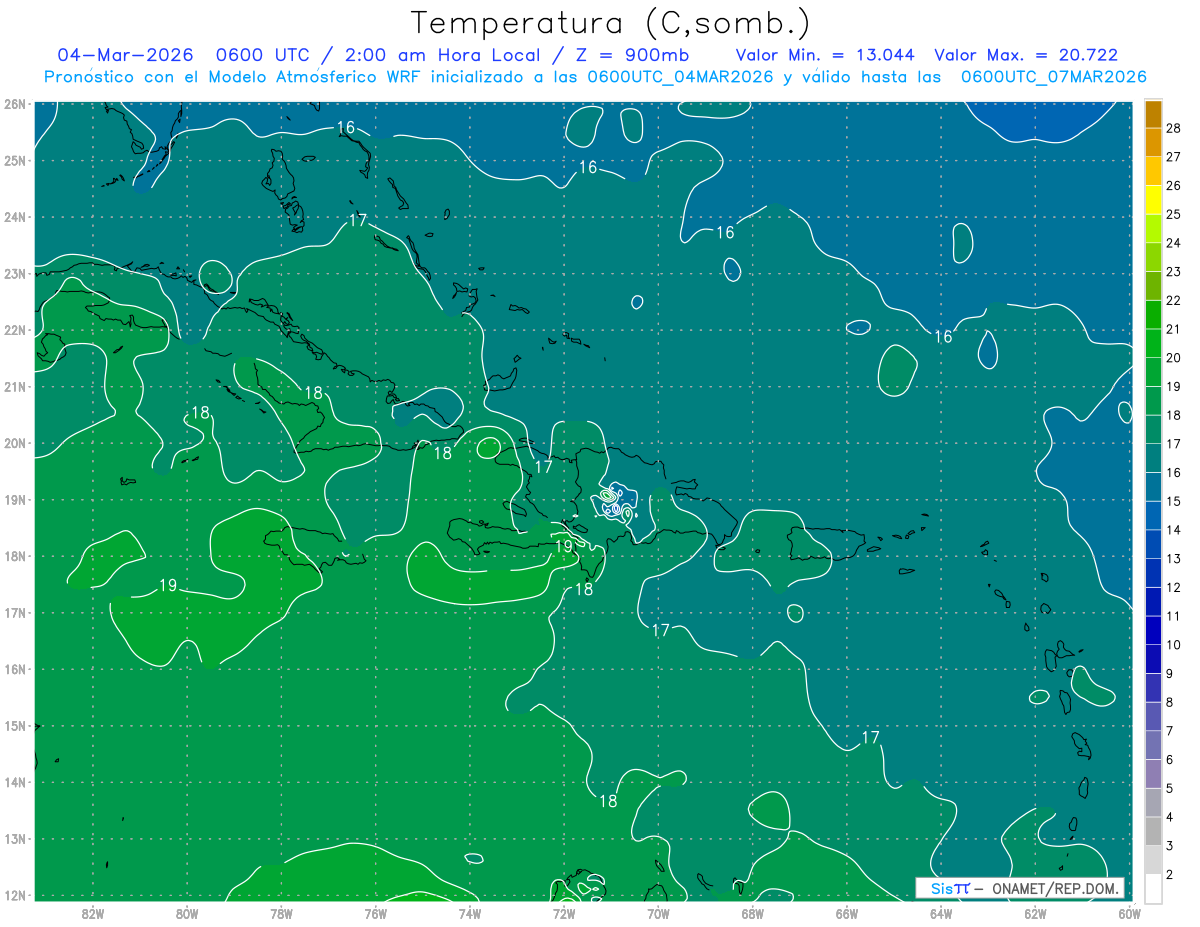
Task: Click the 18N latitude axis label
Action: coord(15,556)
